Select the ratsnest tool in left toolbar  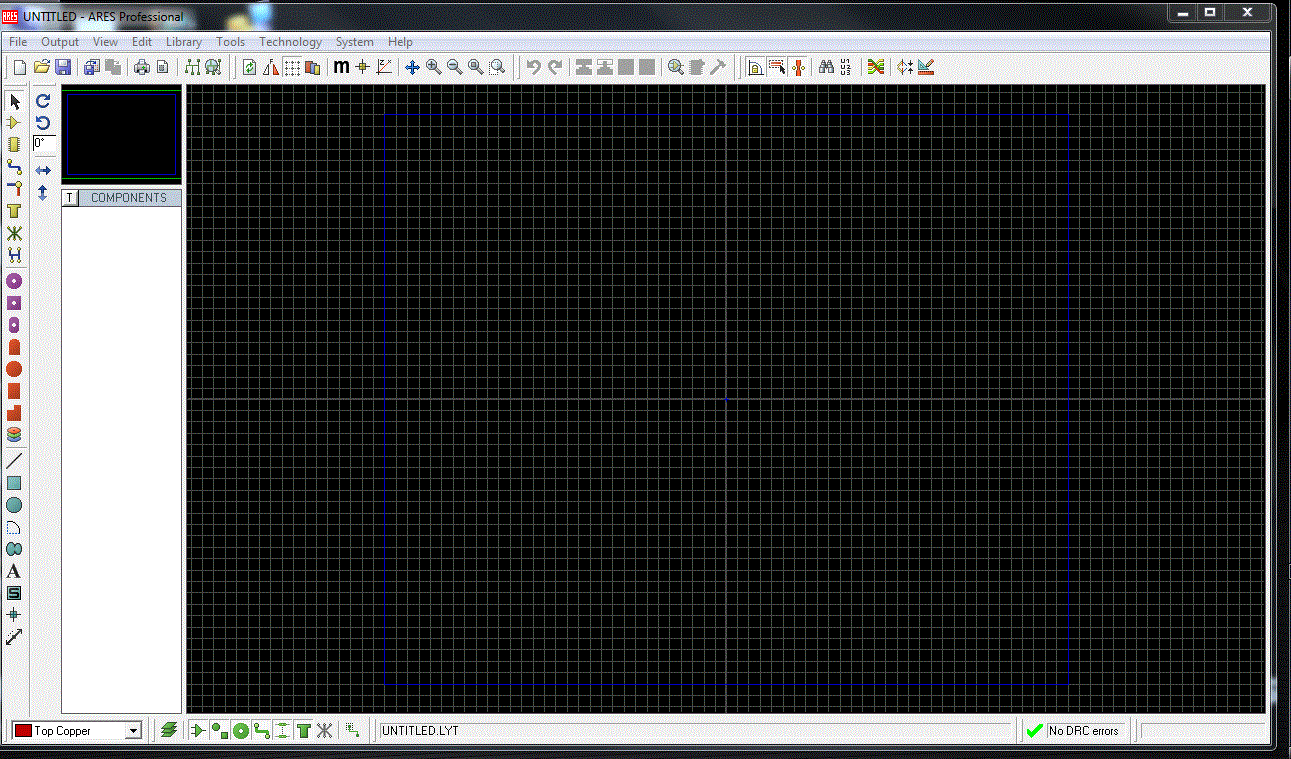click(x=14, y=233)
